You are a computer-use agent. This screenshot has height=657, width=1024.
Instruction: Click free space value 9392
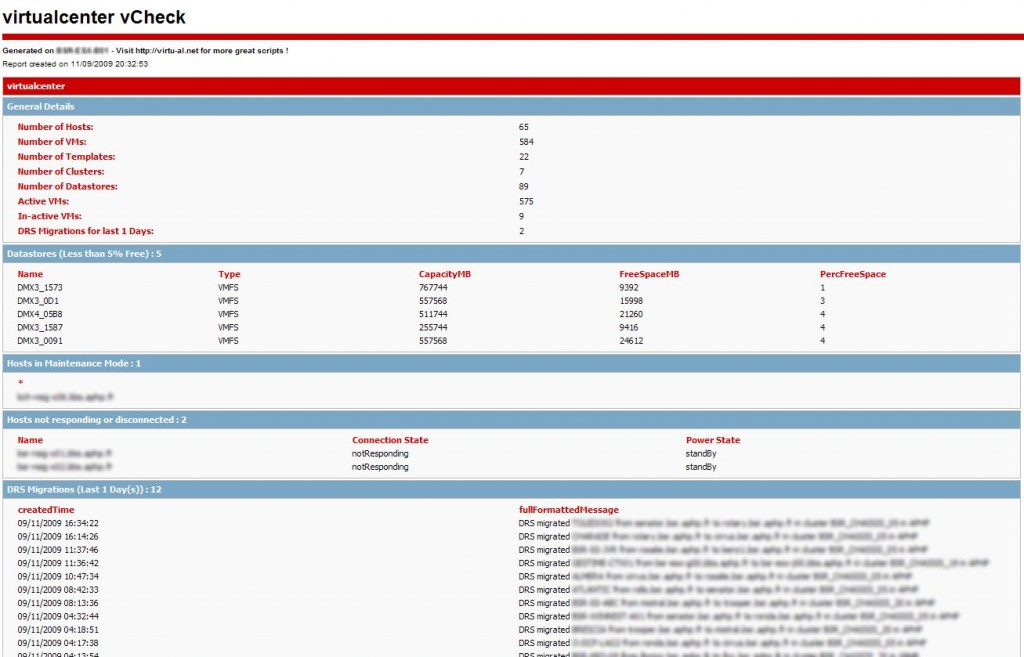[x=629, y=287]
